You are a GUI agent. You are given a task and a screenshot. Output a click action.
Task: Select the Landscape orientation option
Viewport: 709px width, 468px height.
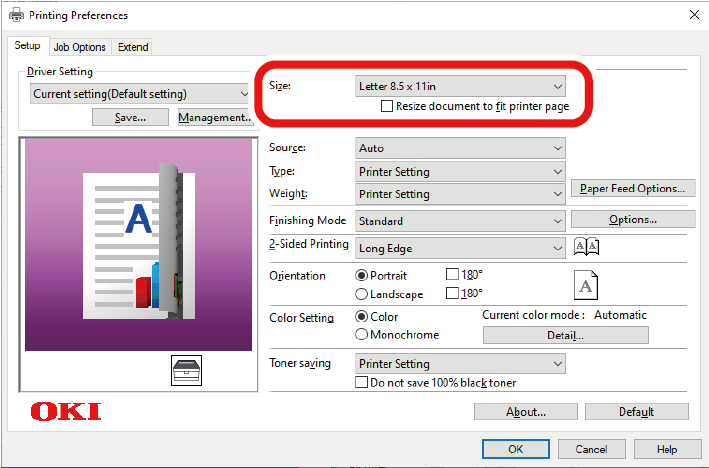pyautogui.click(x=362, y=294)
